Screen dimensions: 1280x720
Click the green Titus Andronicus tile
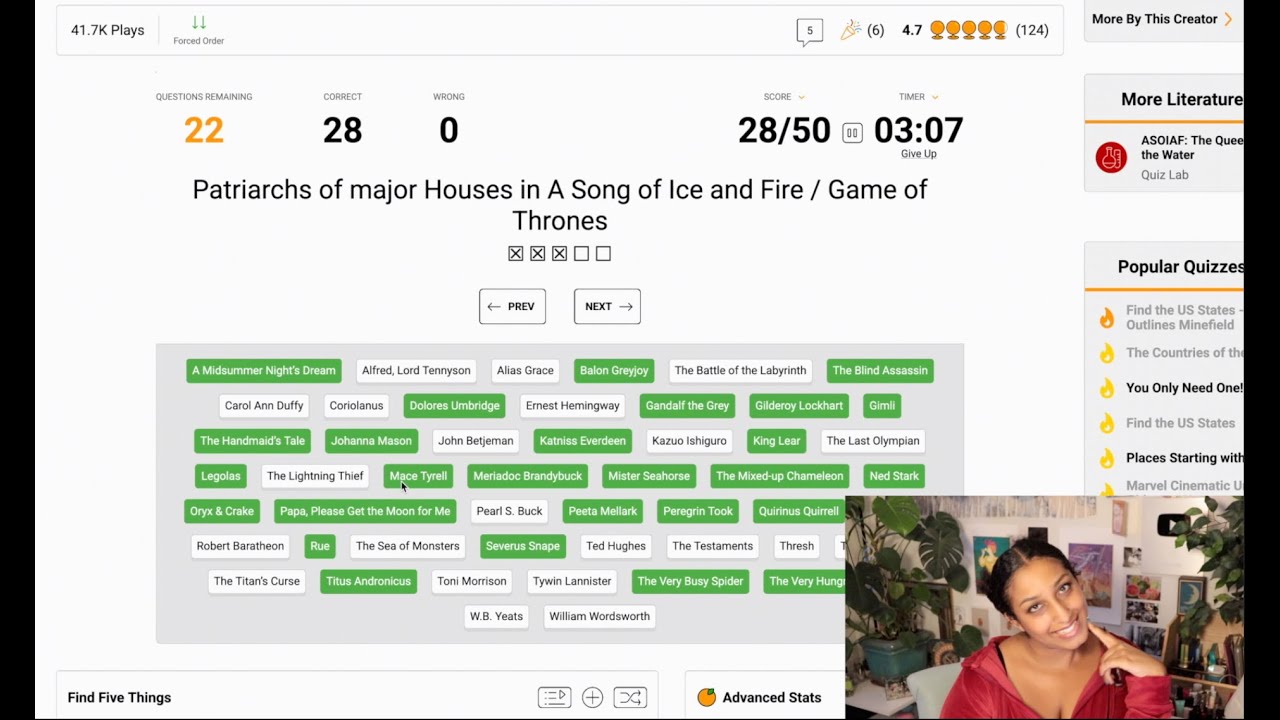[368, 581]
